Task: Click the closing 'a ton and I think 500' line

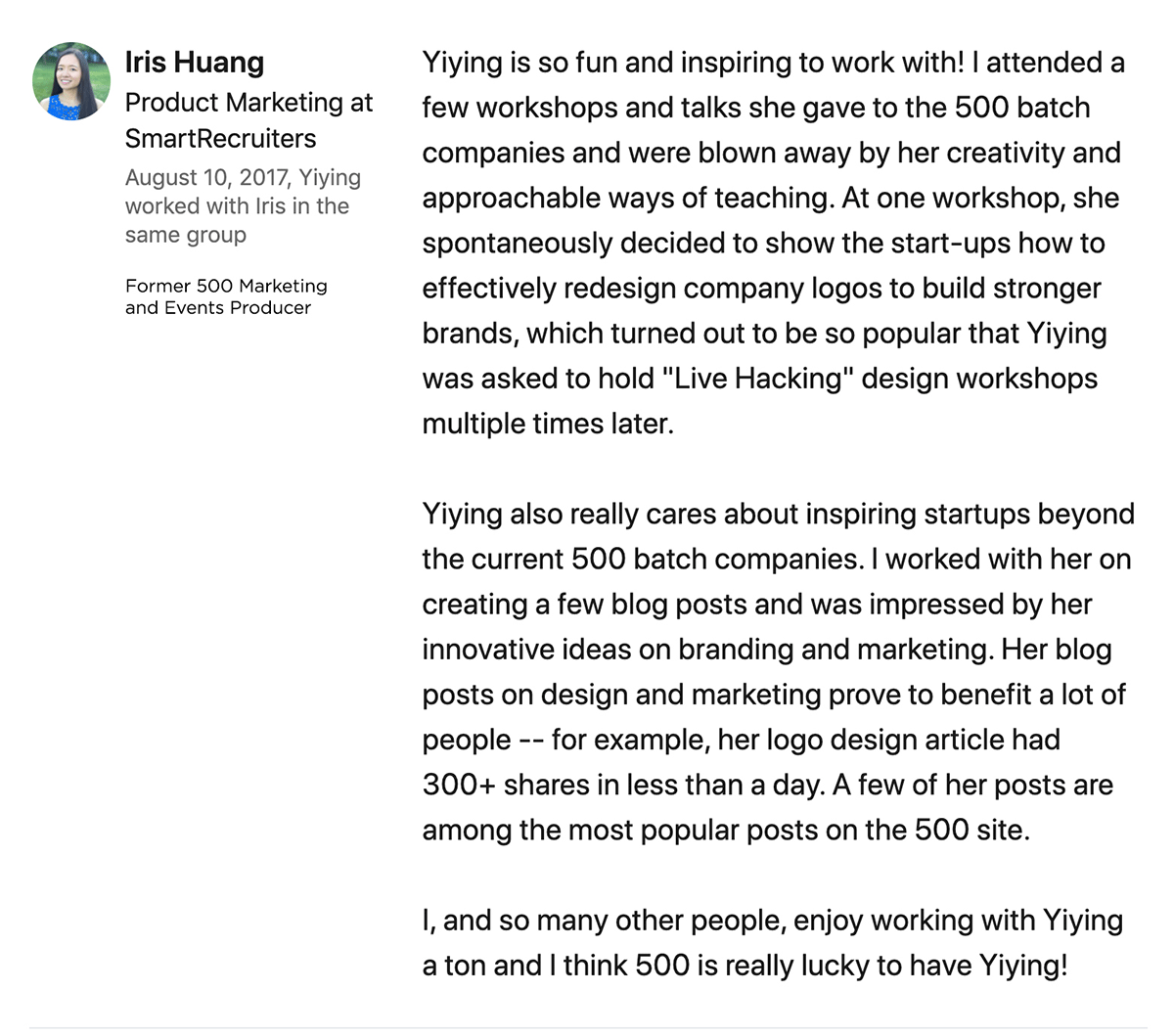Action: tap(745, 966)
